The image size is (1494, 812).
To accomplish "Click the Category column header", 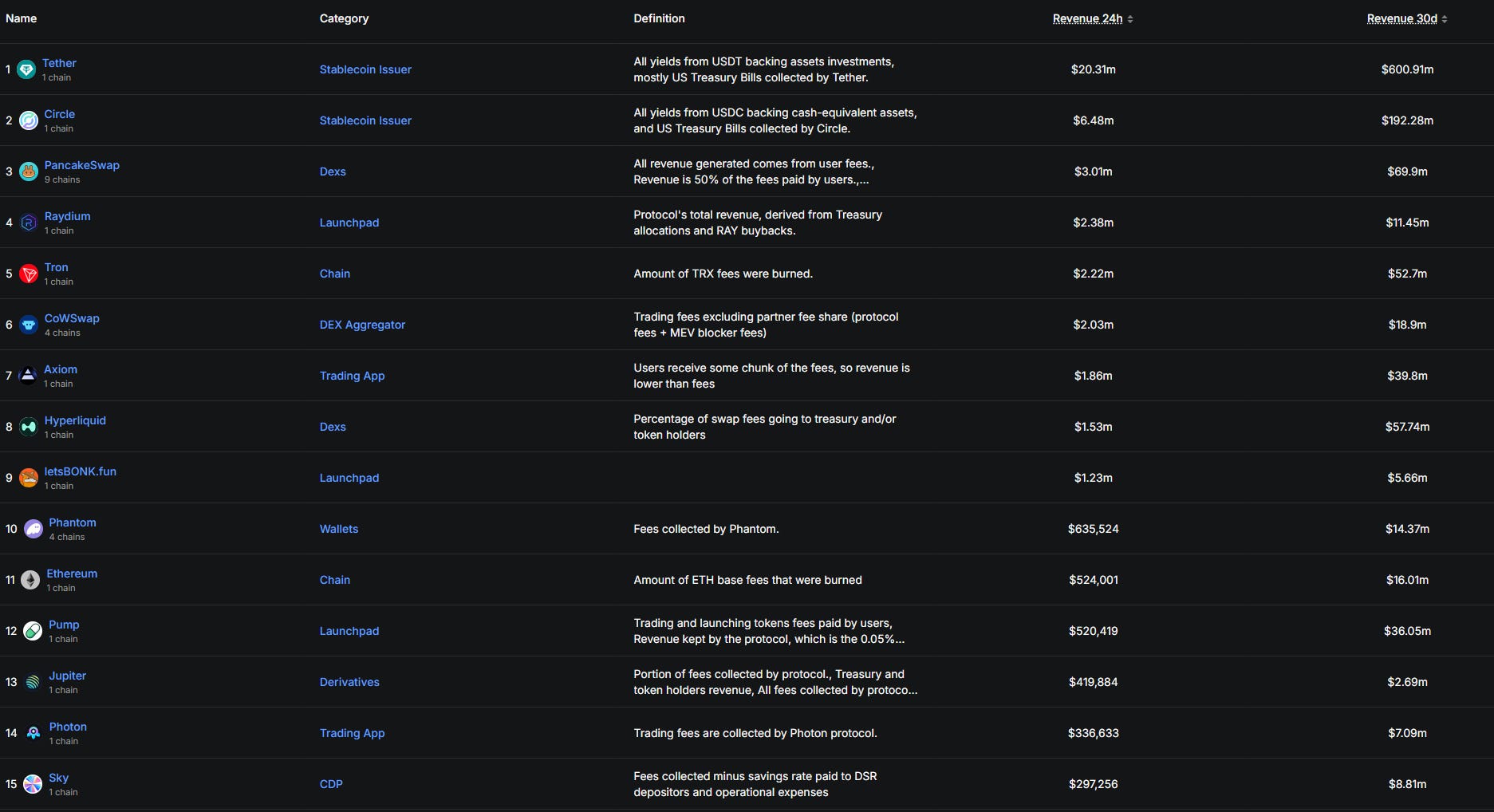I will tap(344, 18).
